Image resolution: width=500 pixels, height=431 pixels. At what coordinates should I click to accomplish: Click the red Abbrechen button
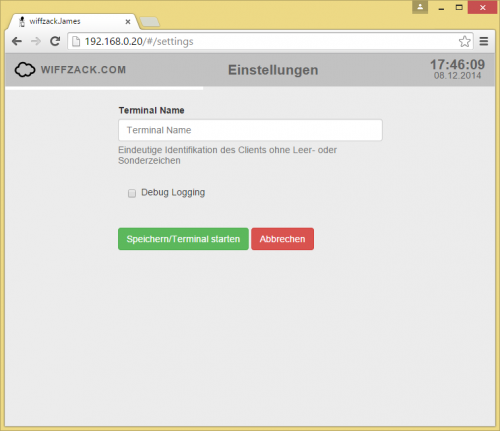pyautogui.click(x=282, y=239)
